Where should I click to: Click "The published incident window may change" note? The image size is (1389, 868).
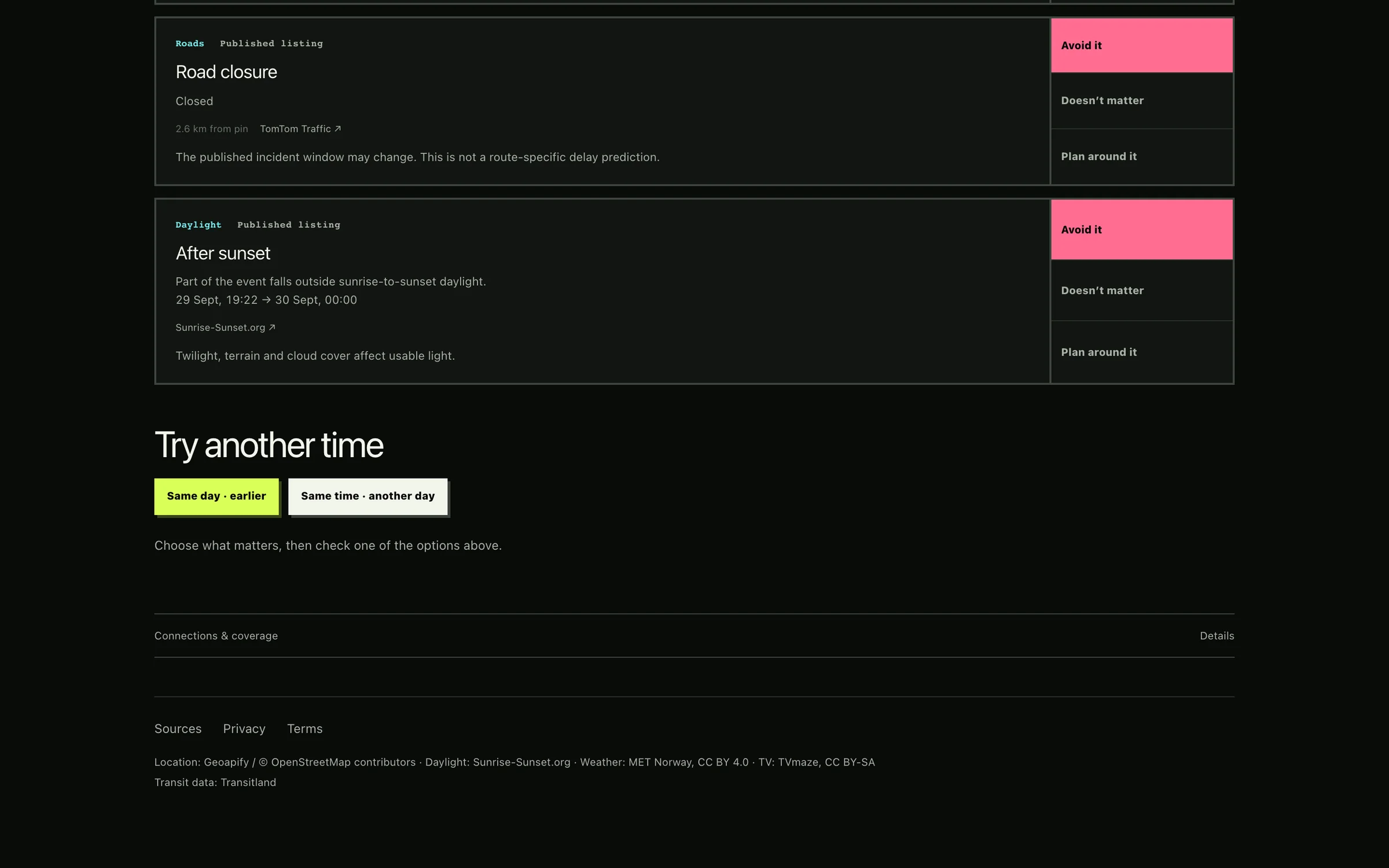[417, 157]
